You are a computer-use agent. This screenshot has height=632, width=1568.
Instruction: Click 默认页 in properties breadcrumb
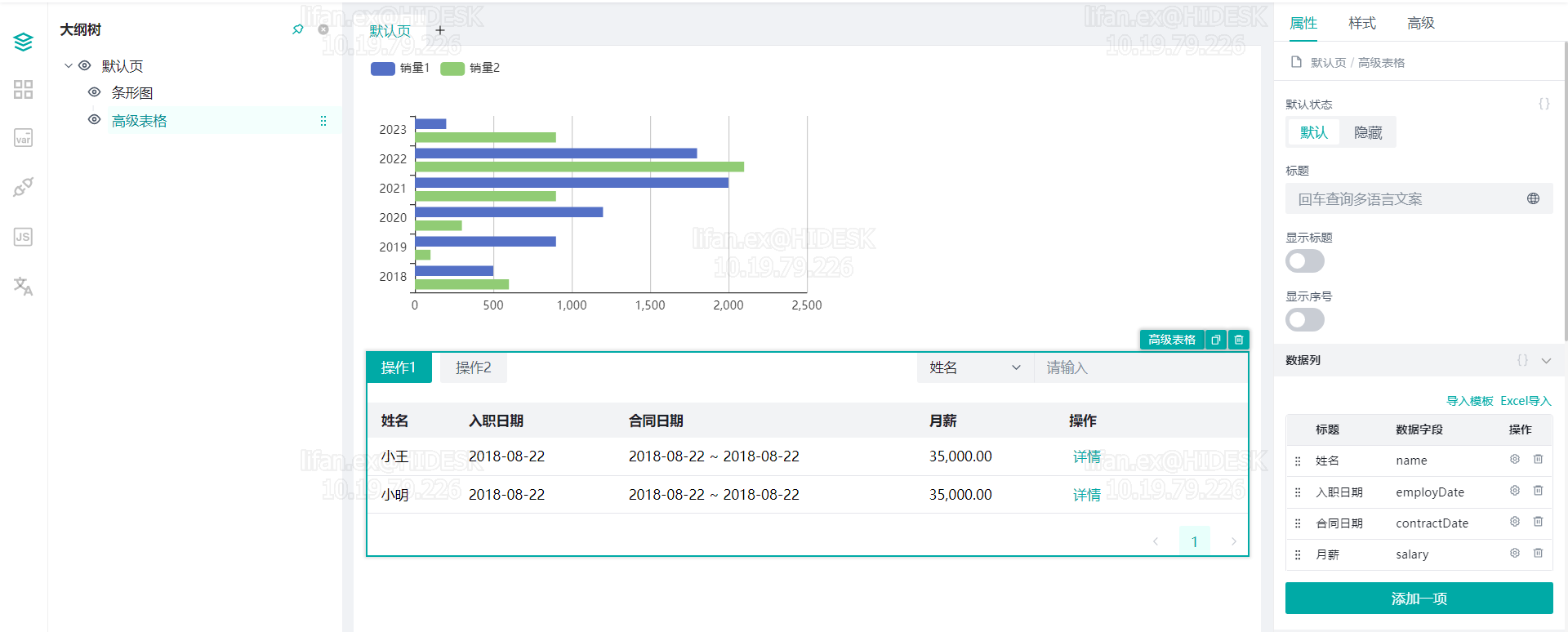click(1328, 63)
